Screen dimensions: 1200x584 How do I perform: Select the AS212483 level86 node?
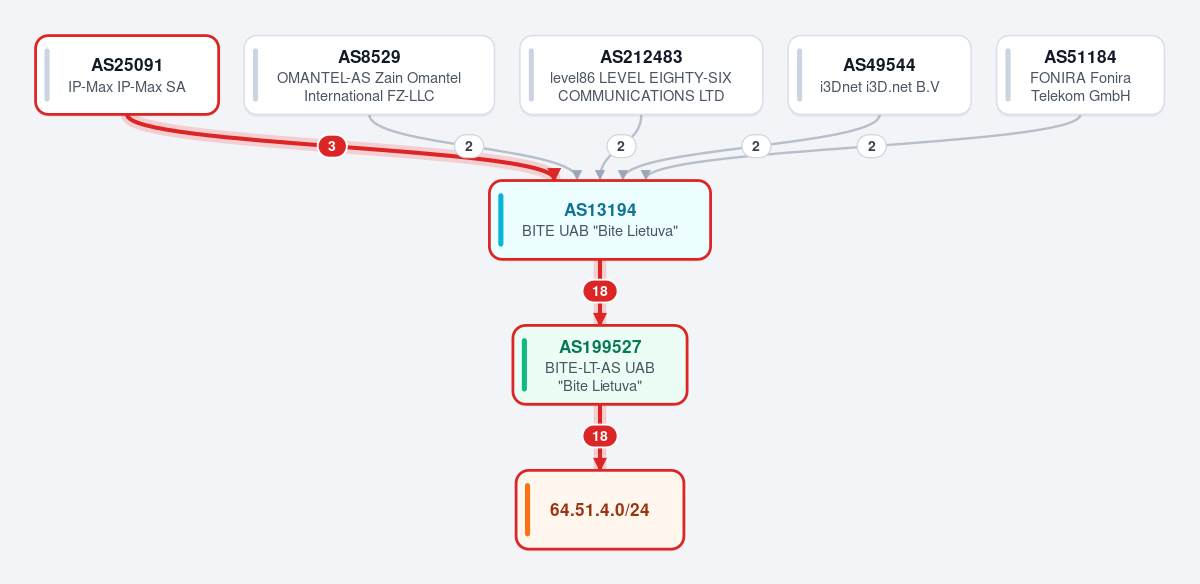tap(641, 75)
